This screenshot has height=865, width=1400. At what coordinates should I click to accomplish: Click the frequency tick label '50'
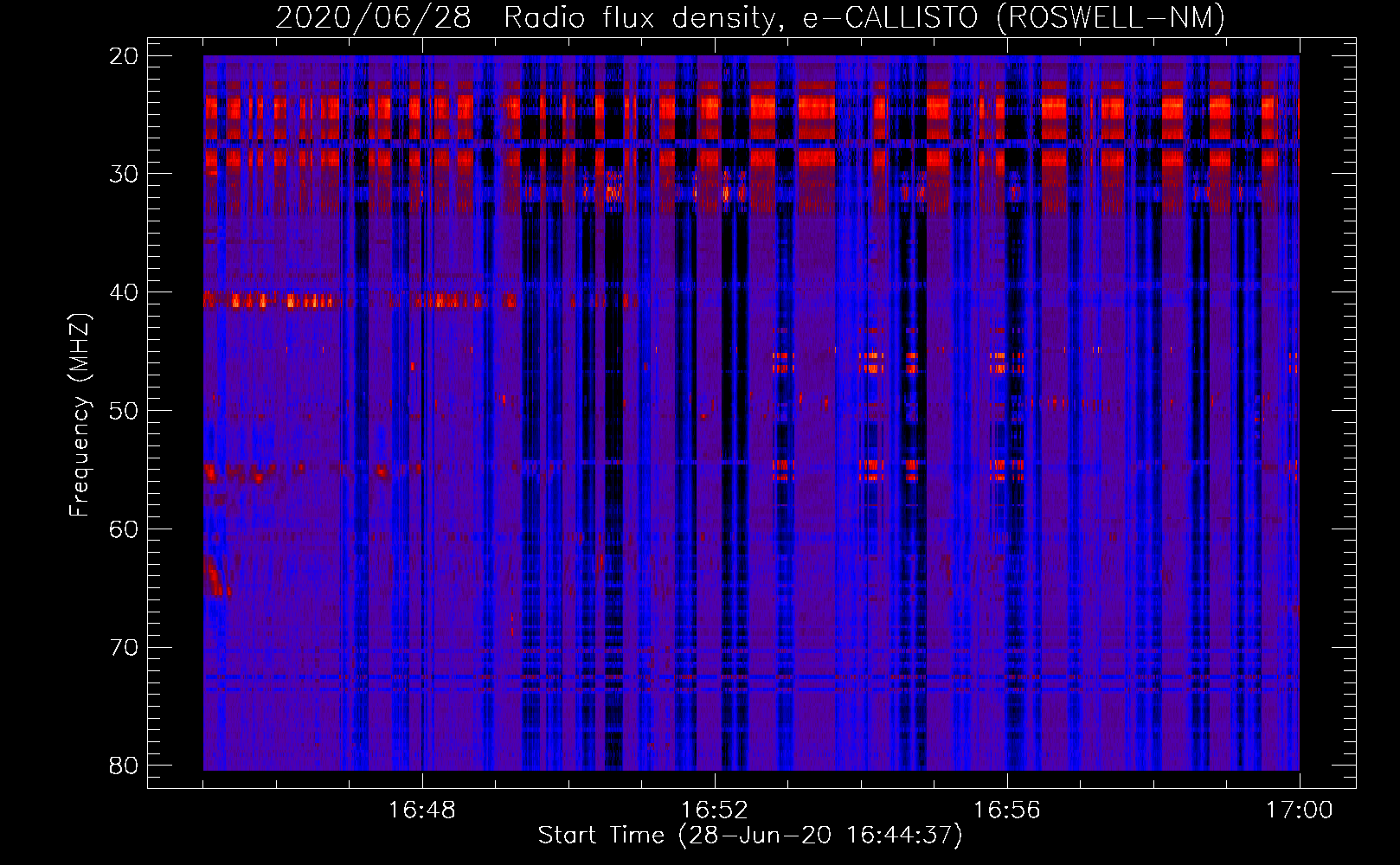(x=125, y=411)
